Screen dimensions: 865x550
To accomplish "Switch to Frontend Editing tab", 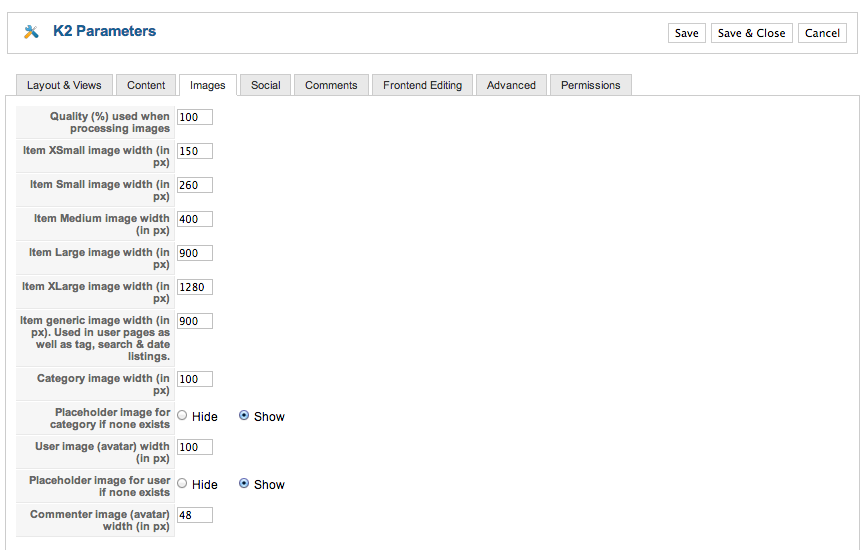I will click(423, 85).
